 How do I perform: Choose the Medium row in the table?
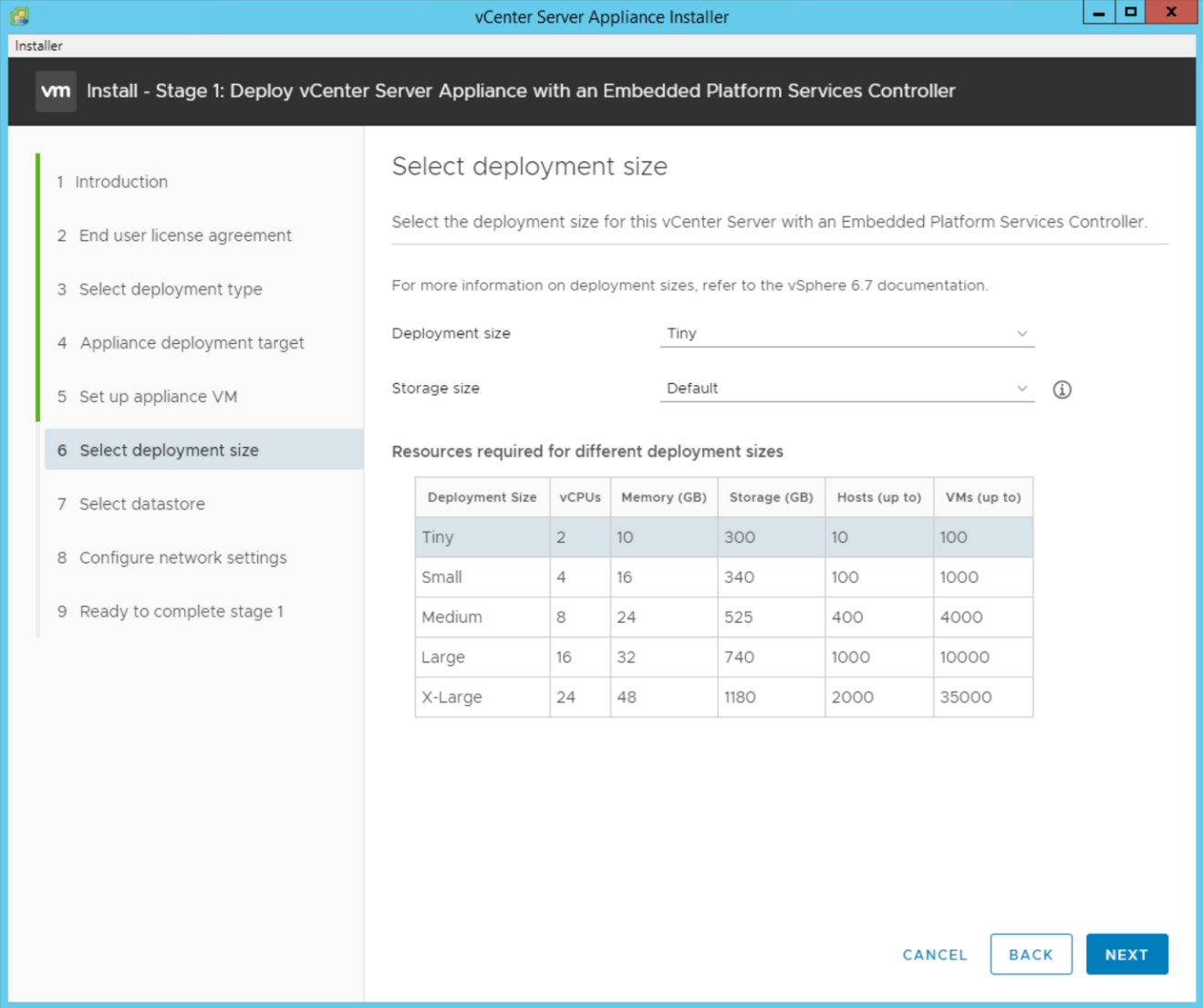tap(723, 618)
